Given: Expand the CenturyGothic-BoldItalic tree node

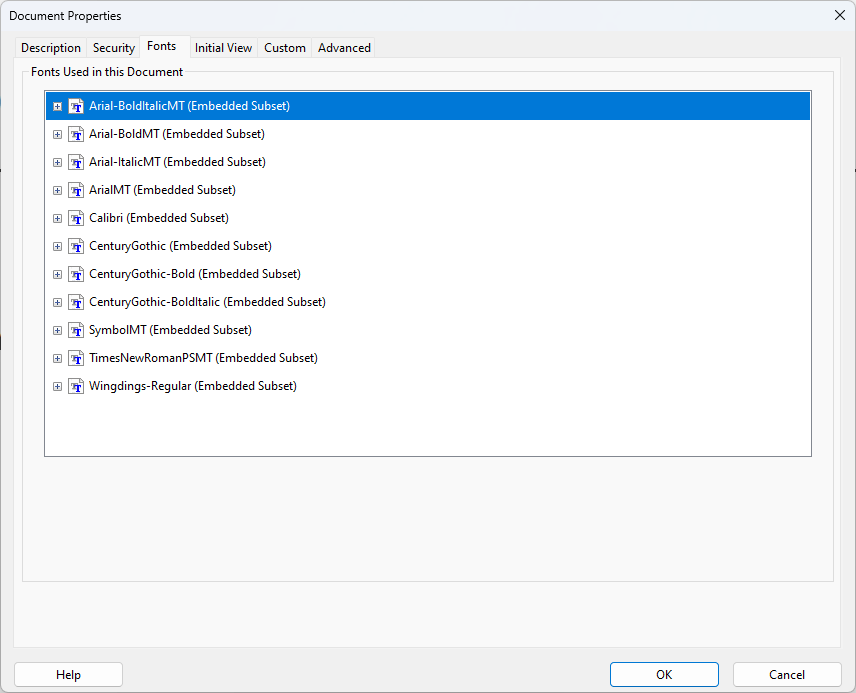Looking at the screenshot, I should pos(57,302).
